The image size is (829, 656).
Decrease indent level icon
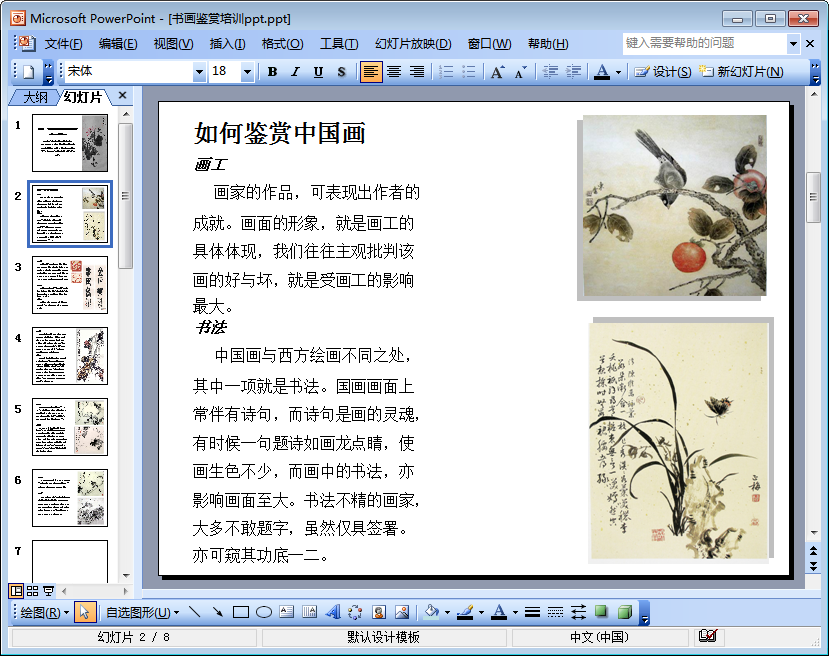coord(550,71)
